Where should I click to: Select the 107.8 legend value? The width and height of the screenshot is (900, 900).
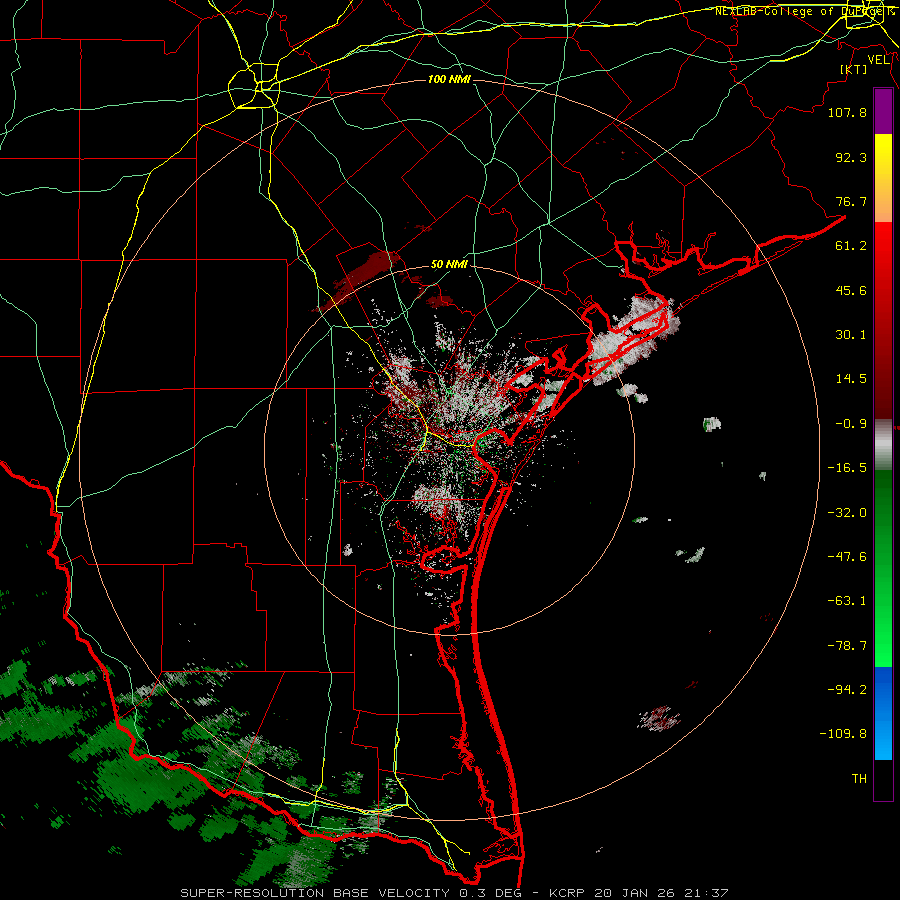847,112
